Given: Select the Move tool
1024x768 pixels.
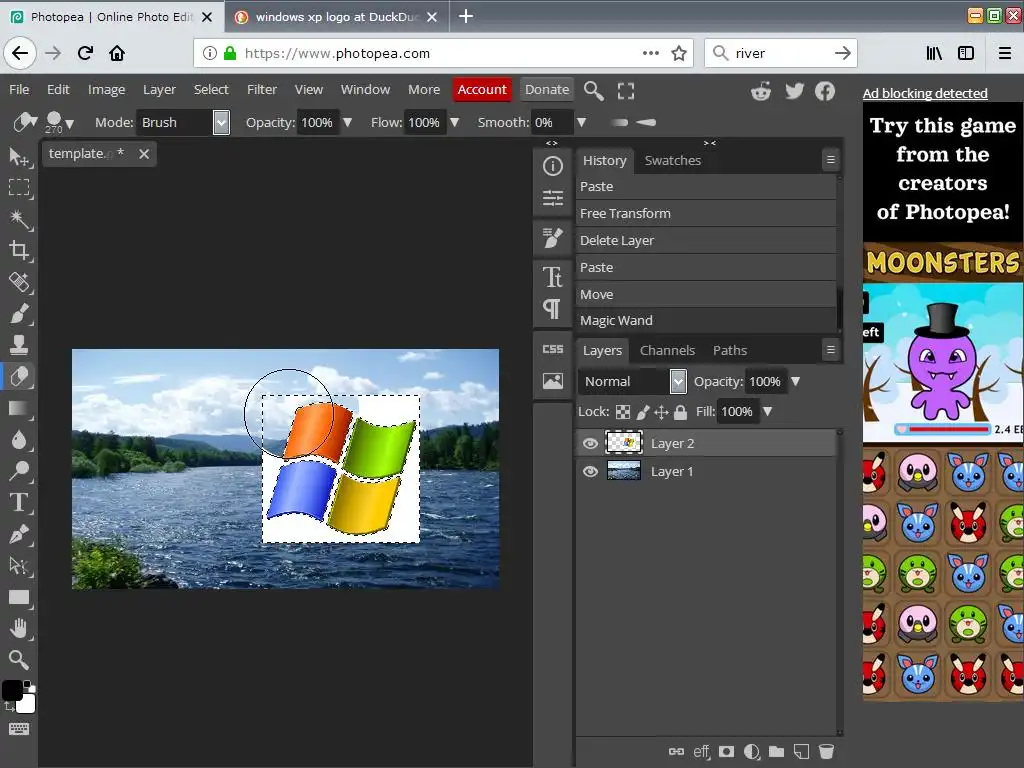Looking at the screenshot, I should (x=18, y=157).
